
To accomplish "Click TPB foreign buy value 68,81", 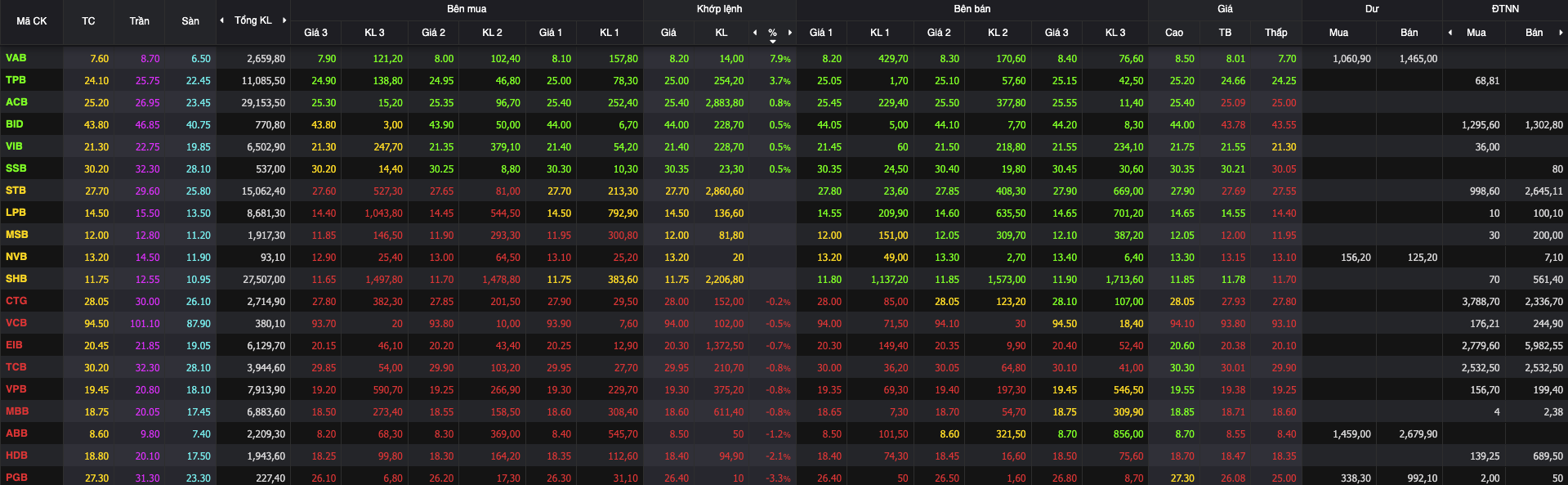I will tap(1487, 81).
